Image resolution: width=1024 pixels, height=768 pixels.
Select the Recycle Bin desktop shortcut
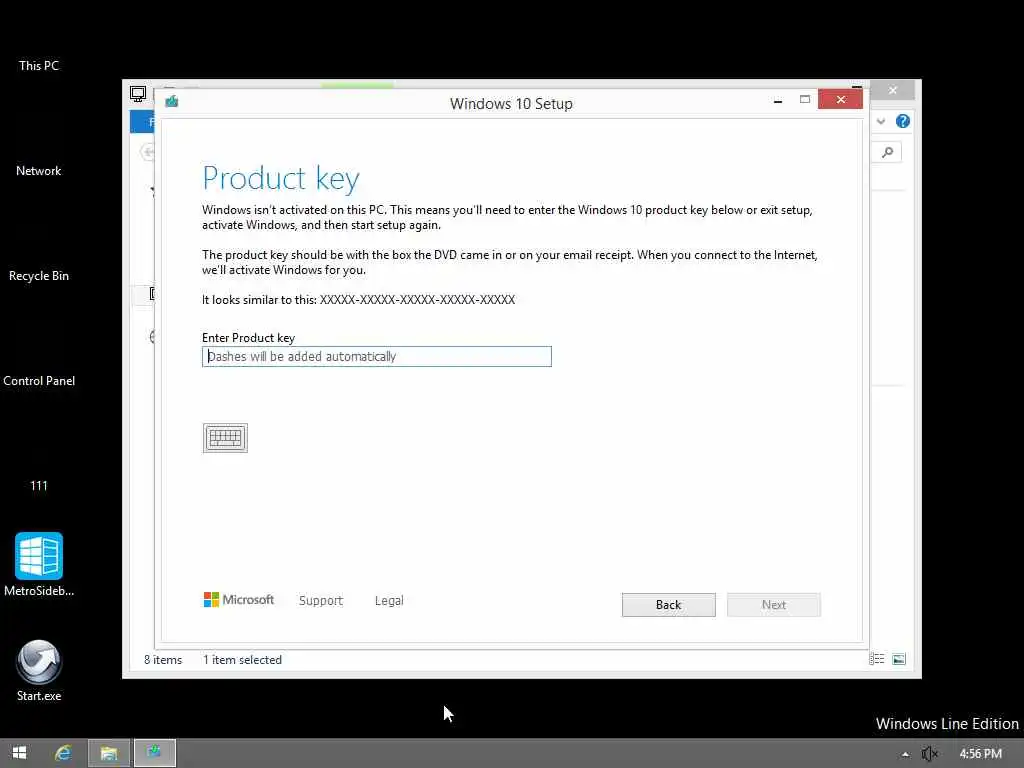(x=39, y=276)
